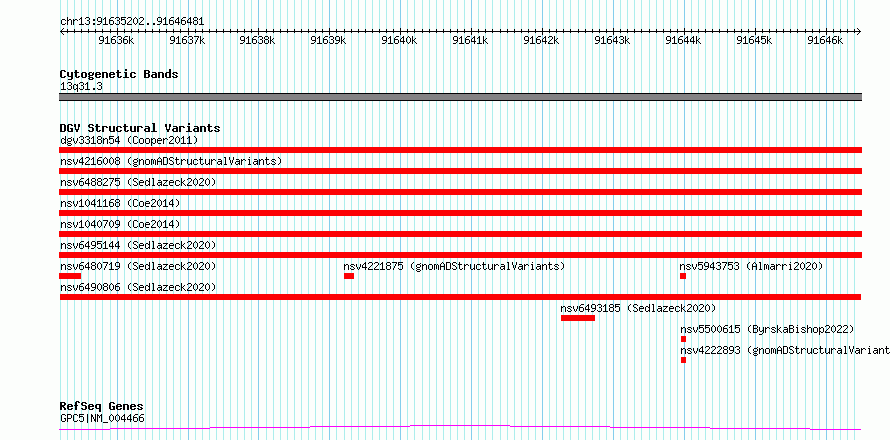The width and height of the screenshot is (890, 440).
Task: Click the red bar under nsv4216008
Action: click(x=460, y=171)
